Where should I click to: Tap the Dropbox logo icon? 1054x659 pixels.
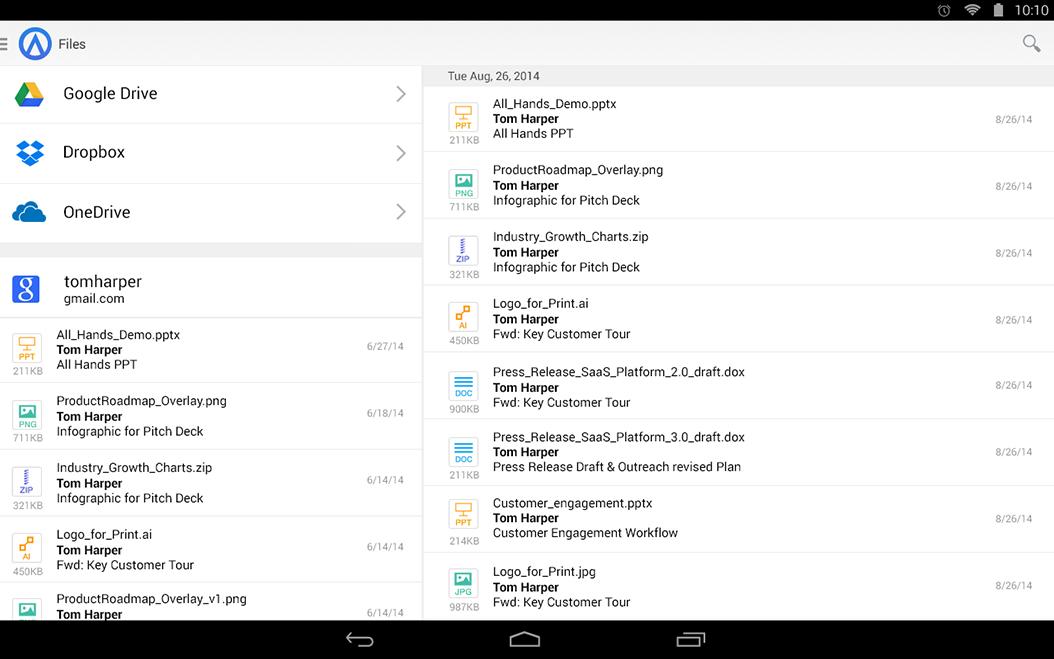[x=30, y=153]
